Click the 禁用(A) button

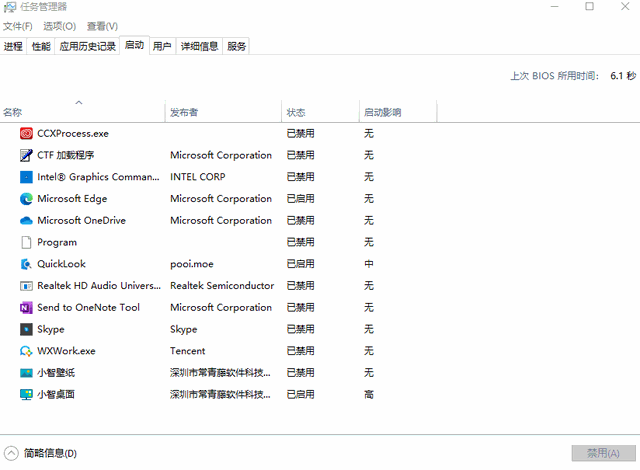tap(603, 453)
